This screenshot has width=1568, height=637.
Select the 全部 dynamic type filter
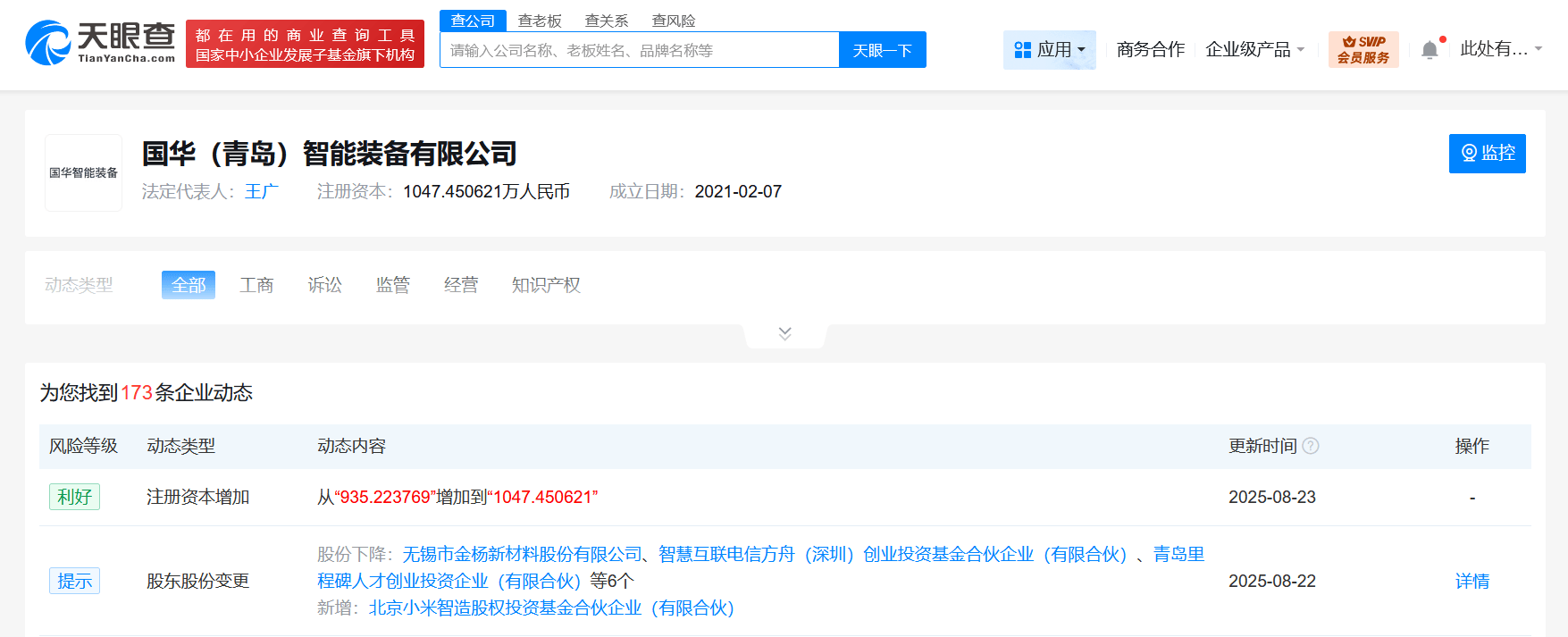point(189,285)
